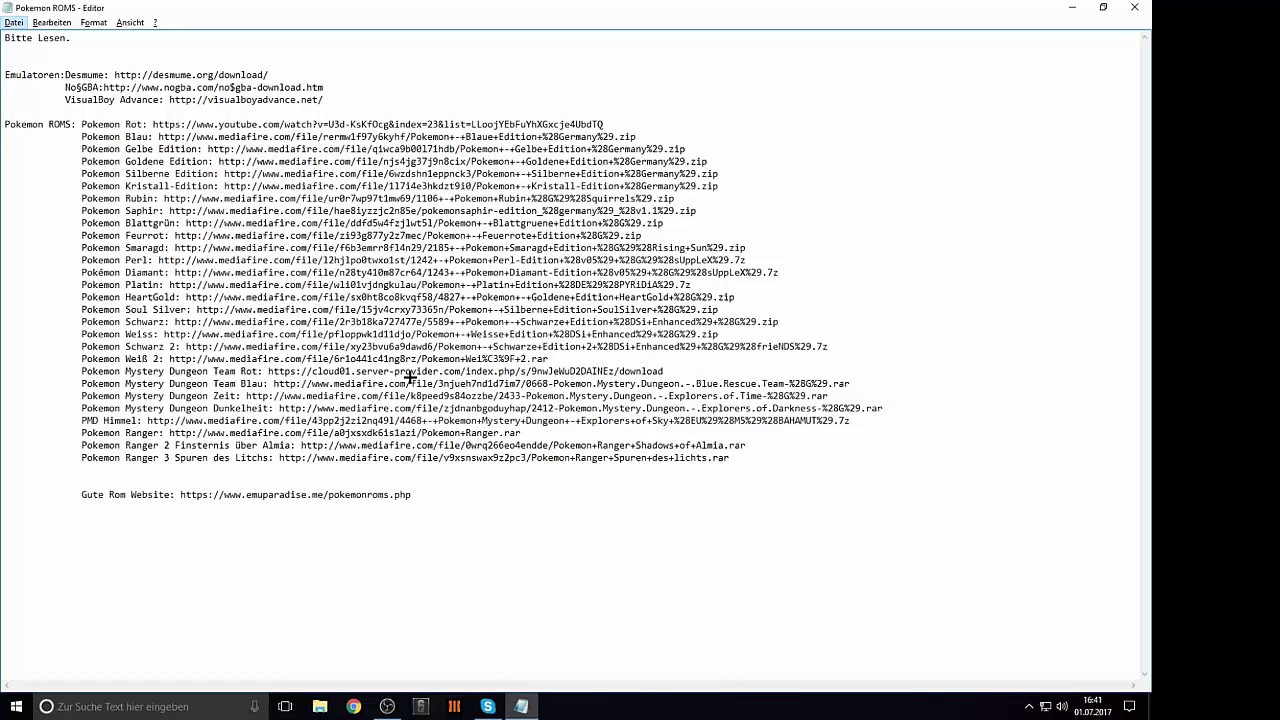1280x720 pixels.
Task: Open the Ansicht menu
Action: click(x=130, y=22)
